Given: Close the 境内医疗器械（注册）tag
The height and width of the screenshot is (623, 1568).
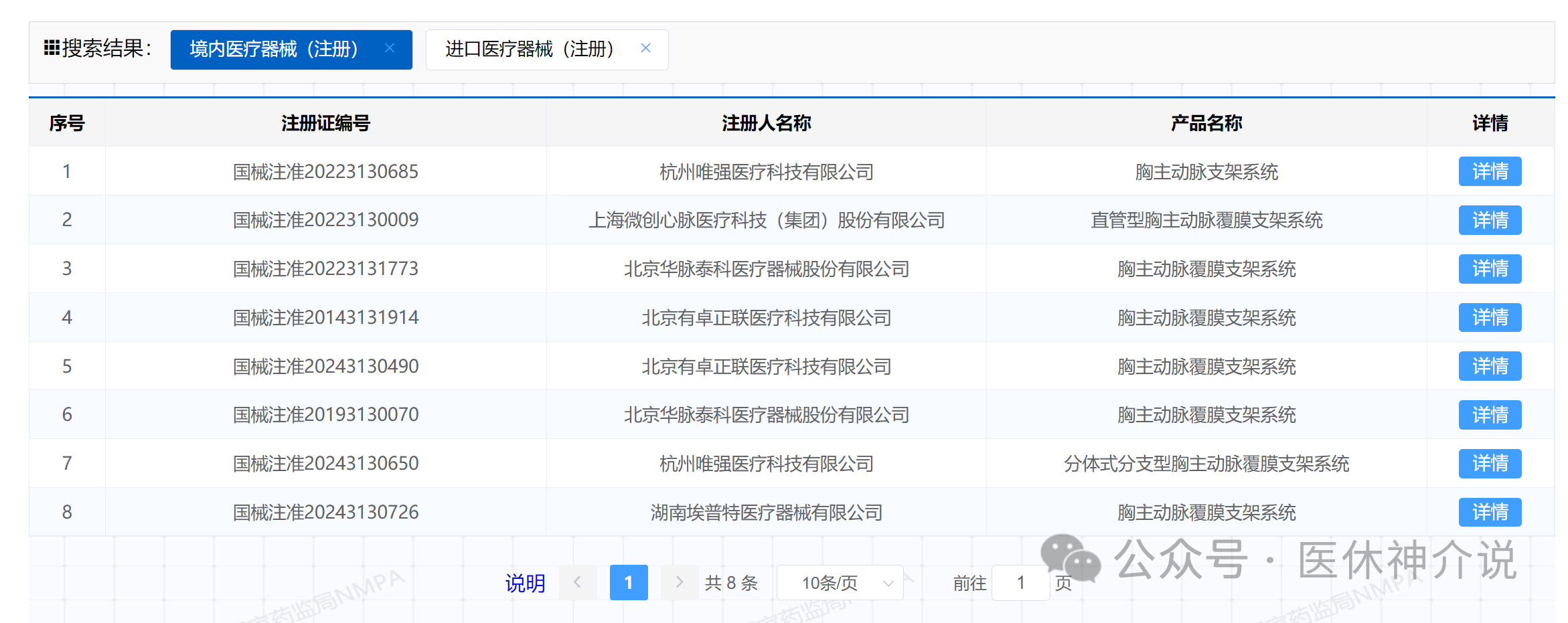Looking at the screenshot, I should pyautogui.click(x=390, y=48).
